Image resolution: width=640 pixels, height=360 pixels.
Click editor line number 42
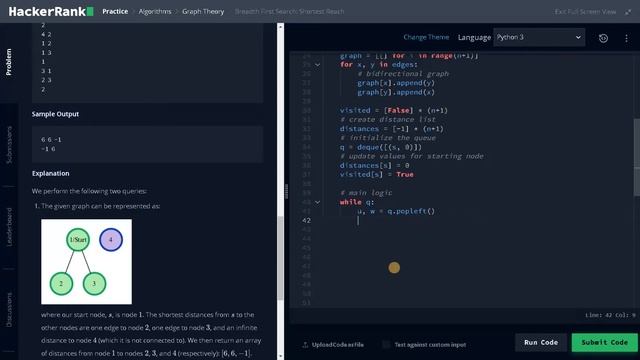(307, 220)
